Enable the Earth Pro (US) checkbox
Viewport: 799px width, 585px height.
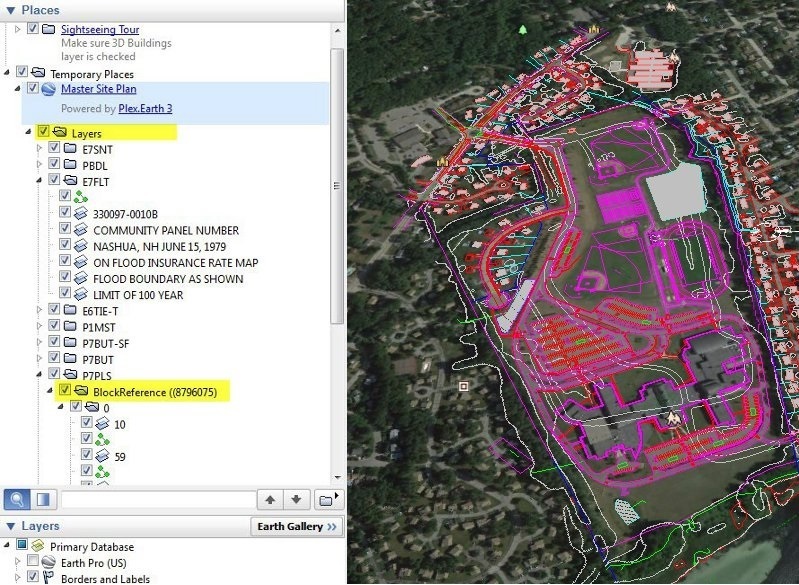(x=33, y=563)
